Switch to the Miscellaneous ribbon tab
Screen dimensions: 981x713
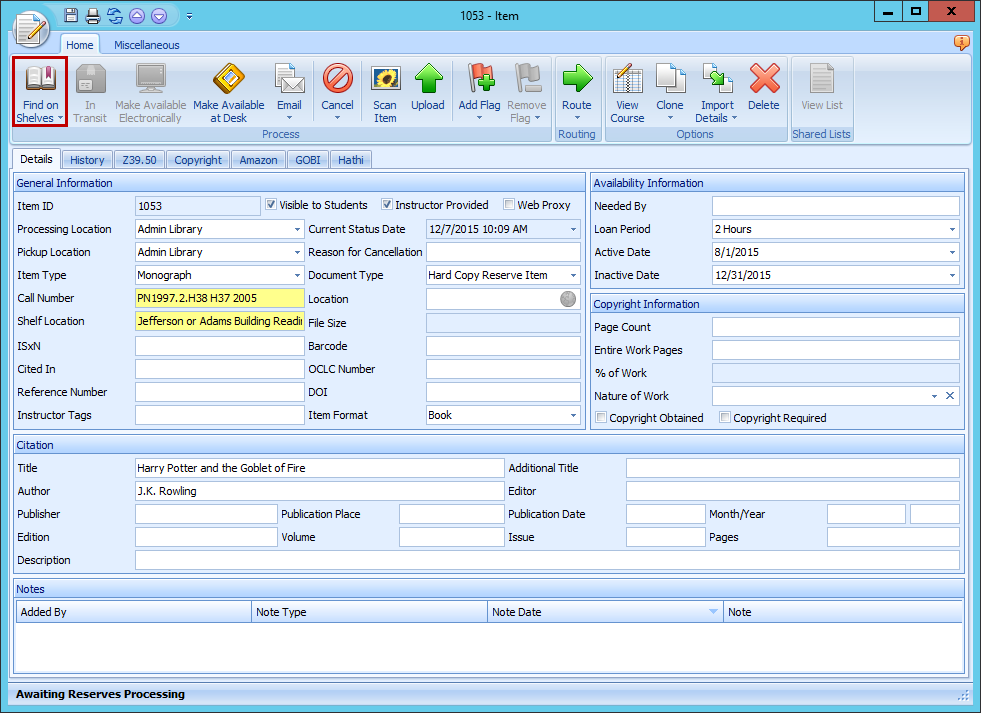coord(146,45)
